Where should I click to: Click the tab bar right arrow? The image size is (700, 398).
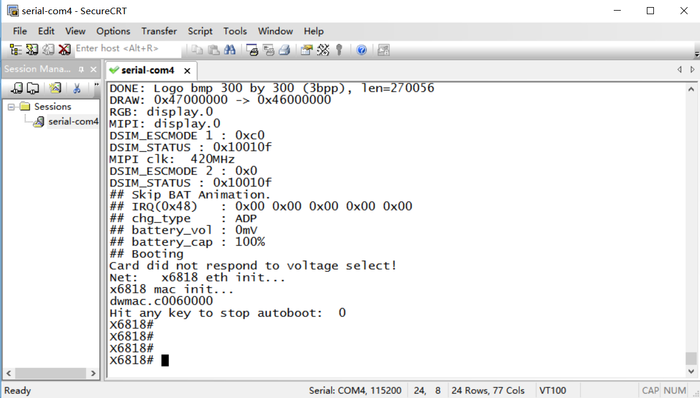point(692,70)
